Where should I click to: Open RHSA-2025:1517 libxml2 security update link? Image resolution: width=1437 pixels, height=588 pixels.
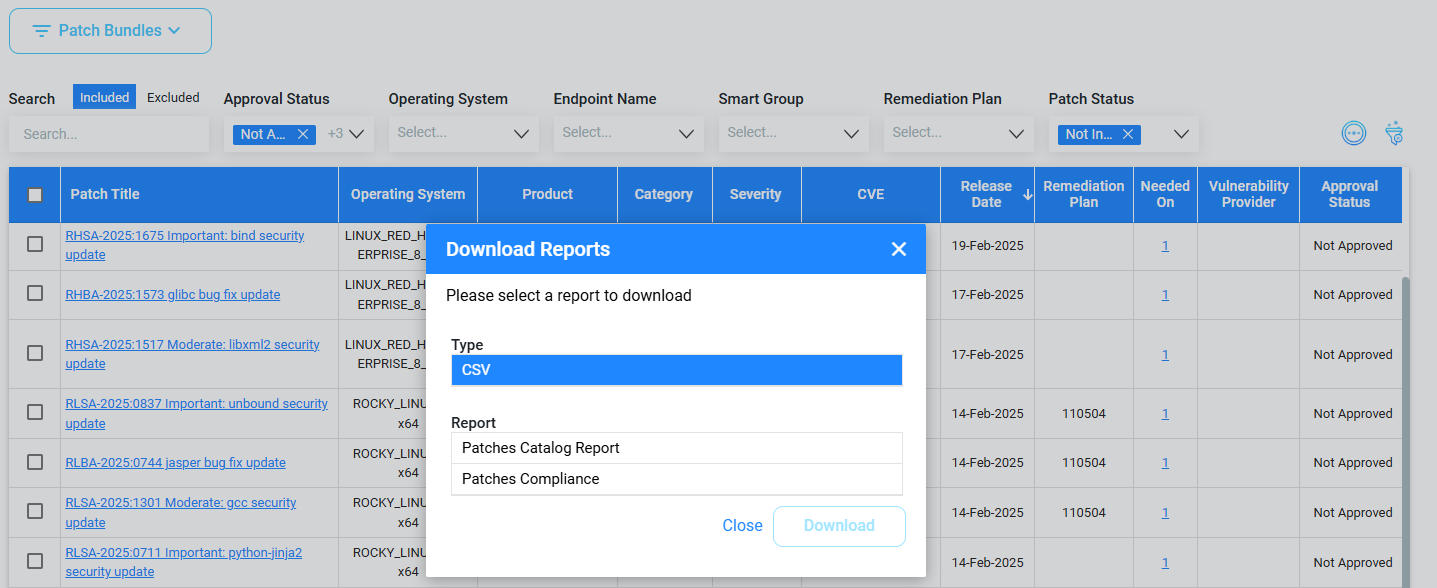pyautogui.click(x=193, y=354)
